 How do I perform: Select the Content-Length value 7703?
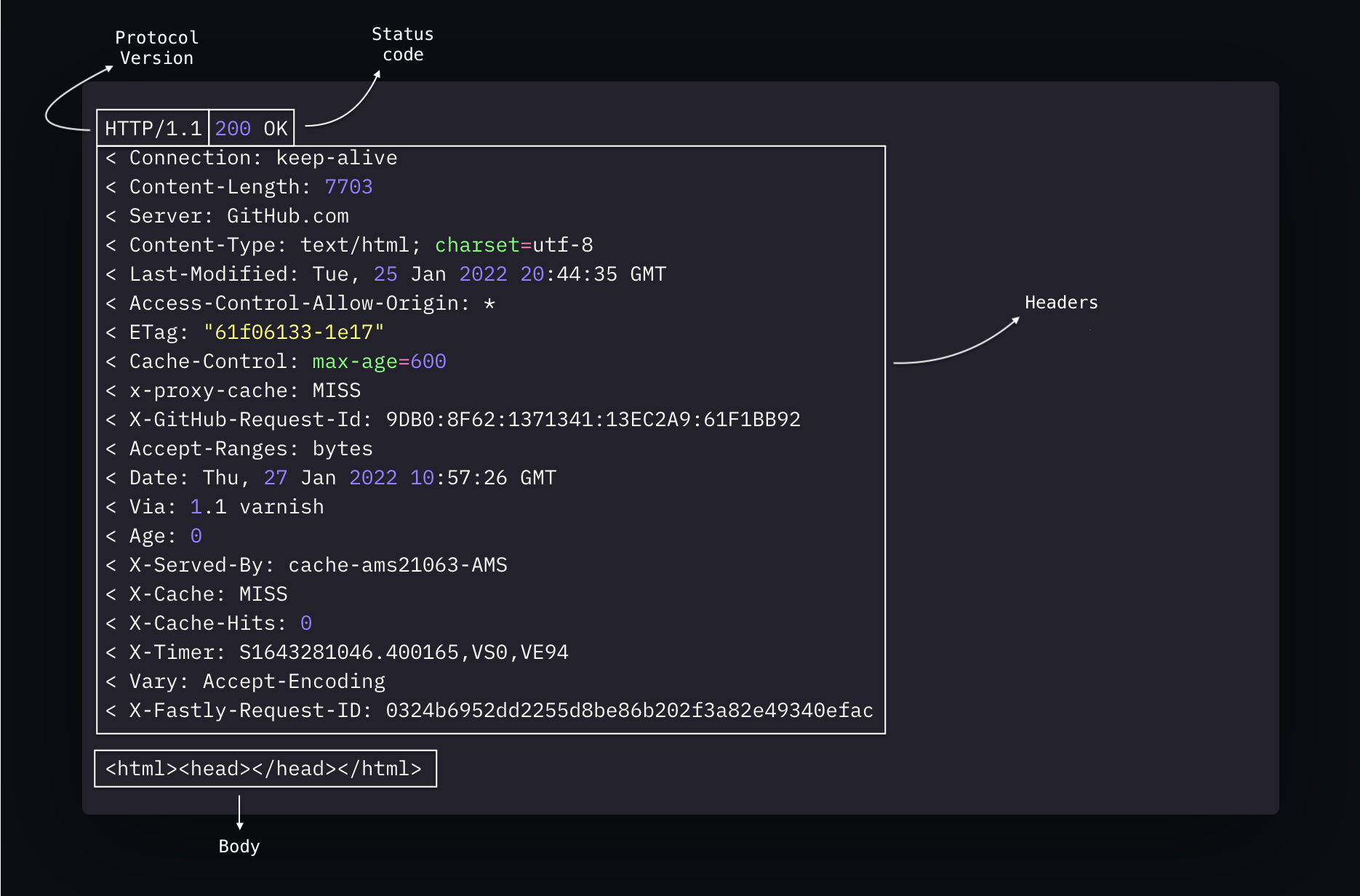coord(348,187)
